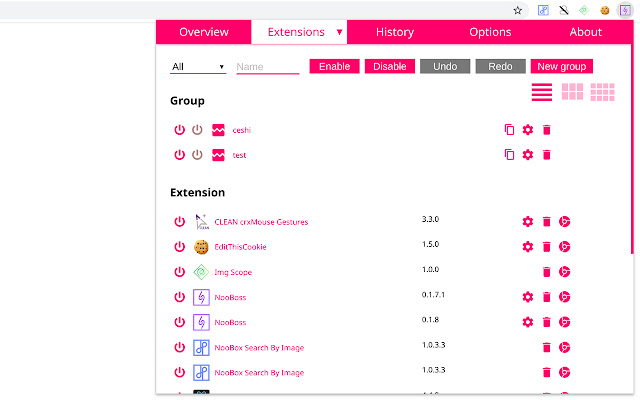Click the New group button
640x400 pixels.
click(561, 67)
